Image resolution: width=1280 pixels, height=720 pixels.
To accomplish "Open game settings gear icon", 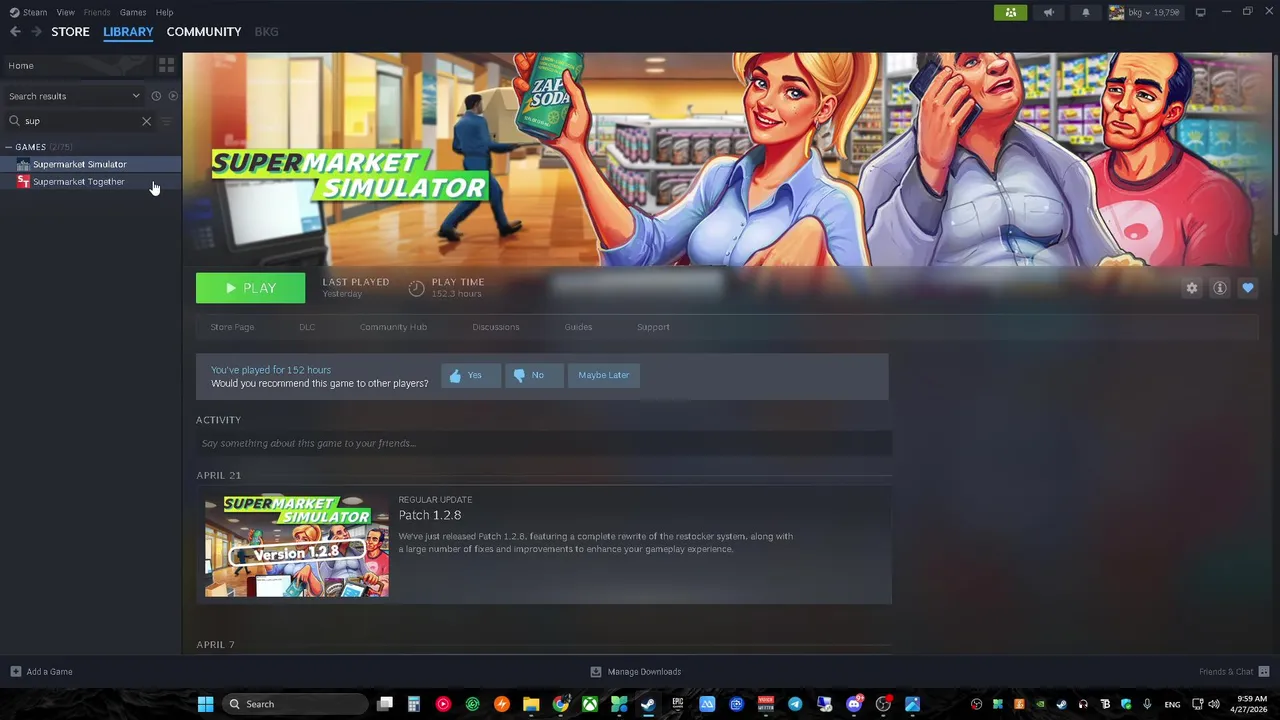I will [x=1191, y=288].
